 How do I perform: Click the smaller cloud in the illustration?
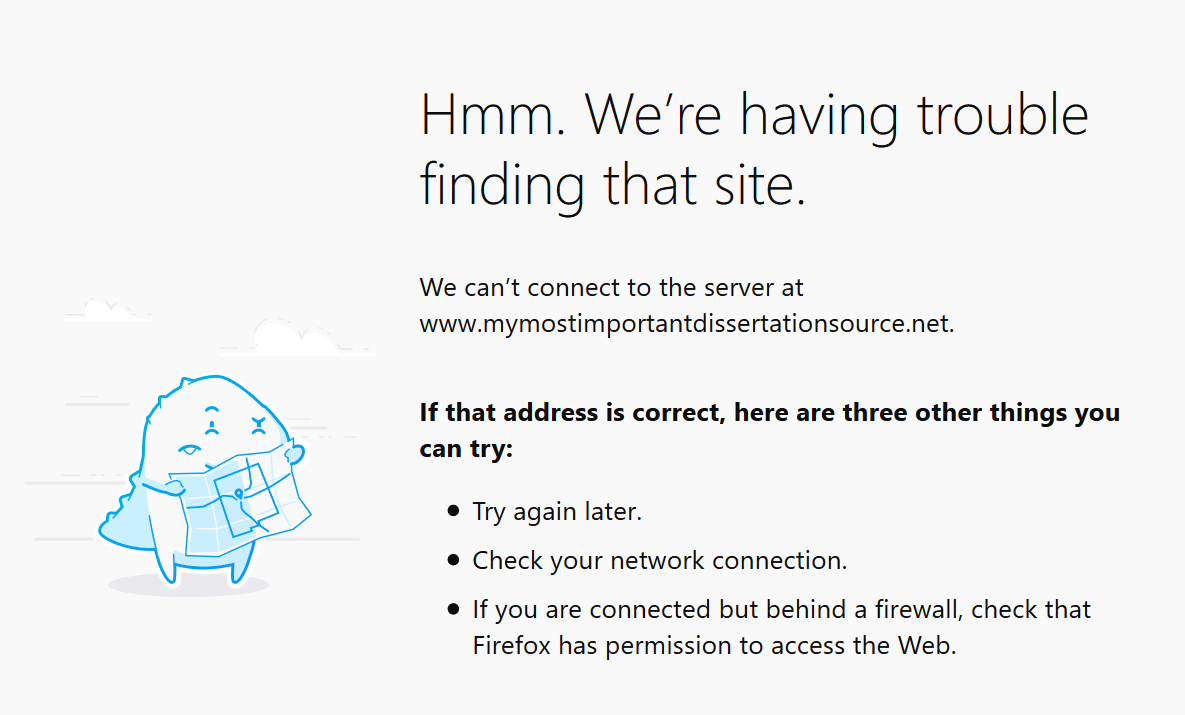pos(108,309)
